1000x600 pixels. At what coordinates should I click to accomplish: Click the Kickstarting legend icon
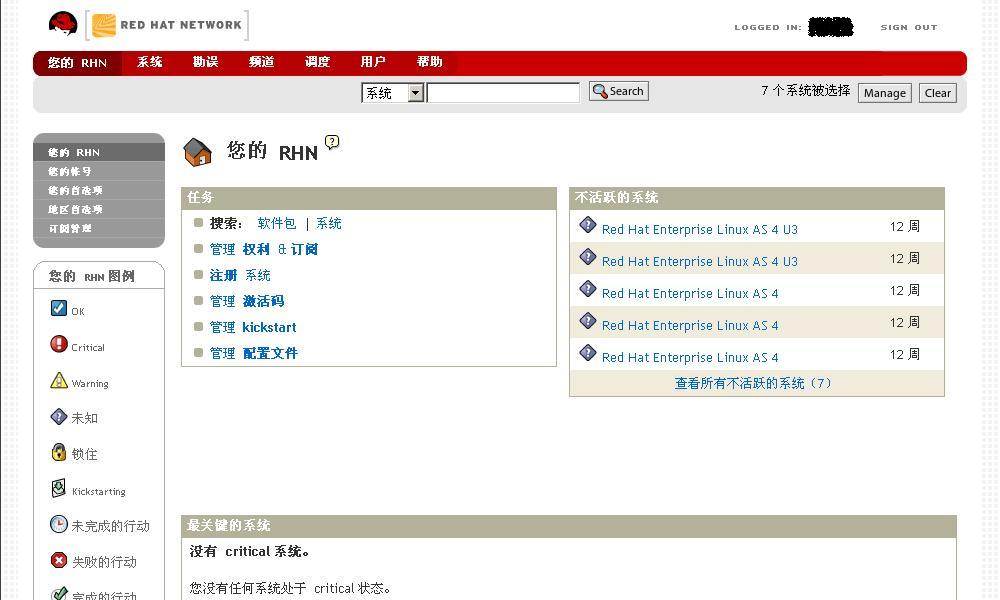[x=59, y=489]
